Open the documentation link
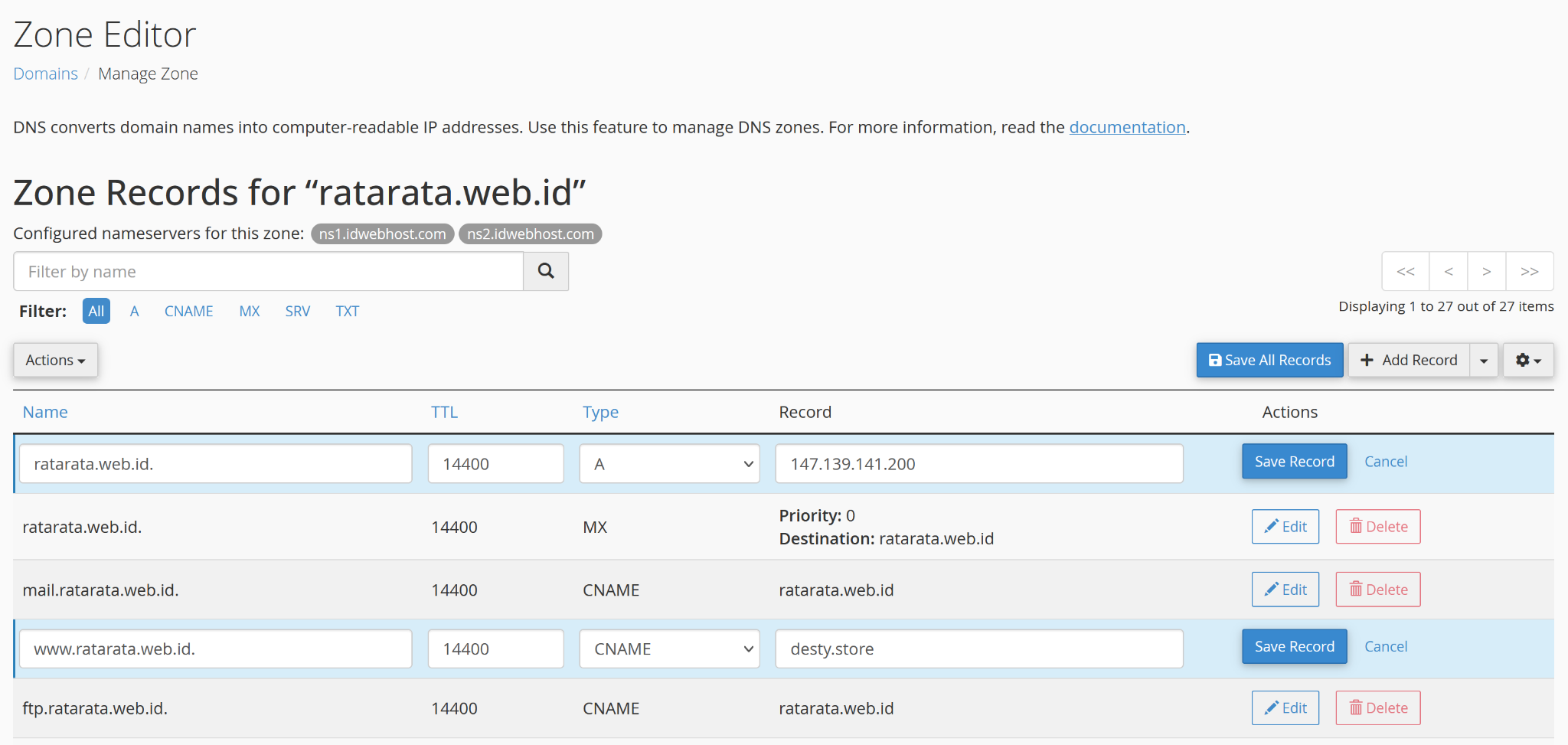This screenshot has width=1568, height=745. [1127, 127]
